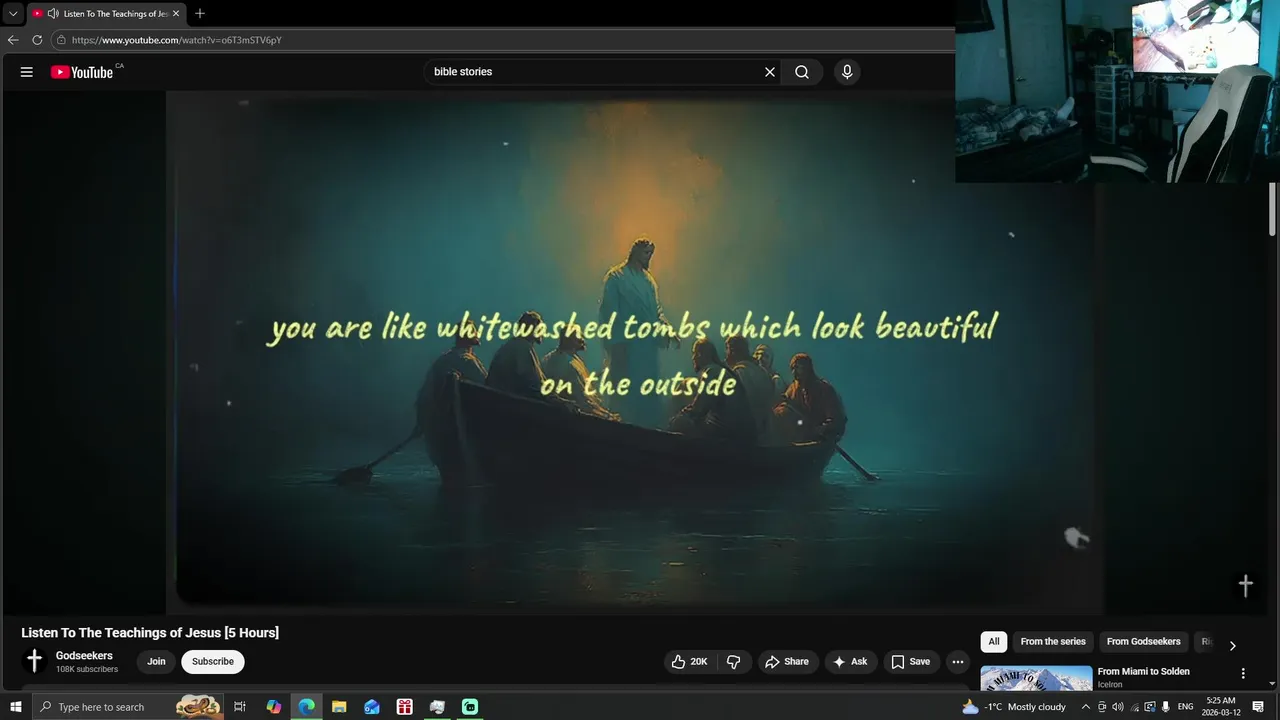Screen dimensions: 1280x720
Task: Select the 'From the series' chip
Action: point(1053,642)
